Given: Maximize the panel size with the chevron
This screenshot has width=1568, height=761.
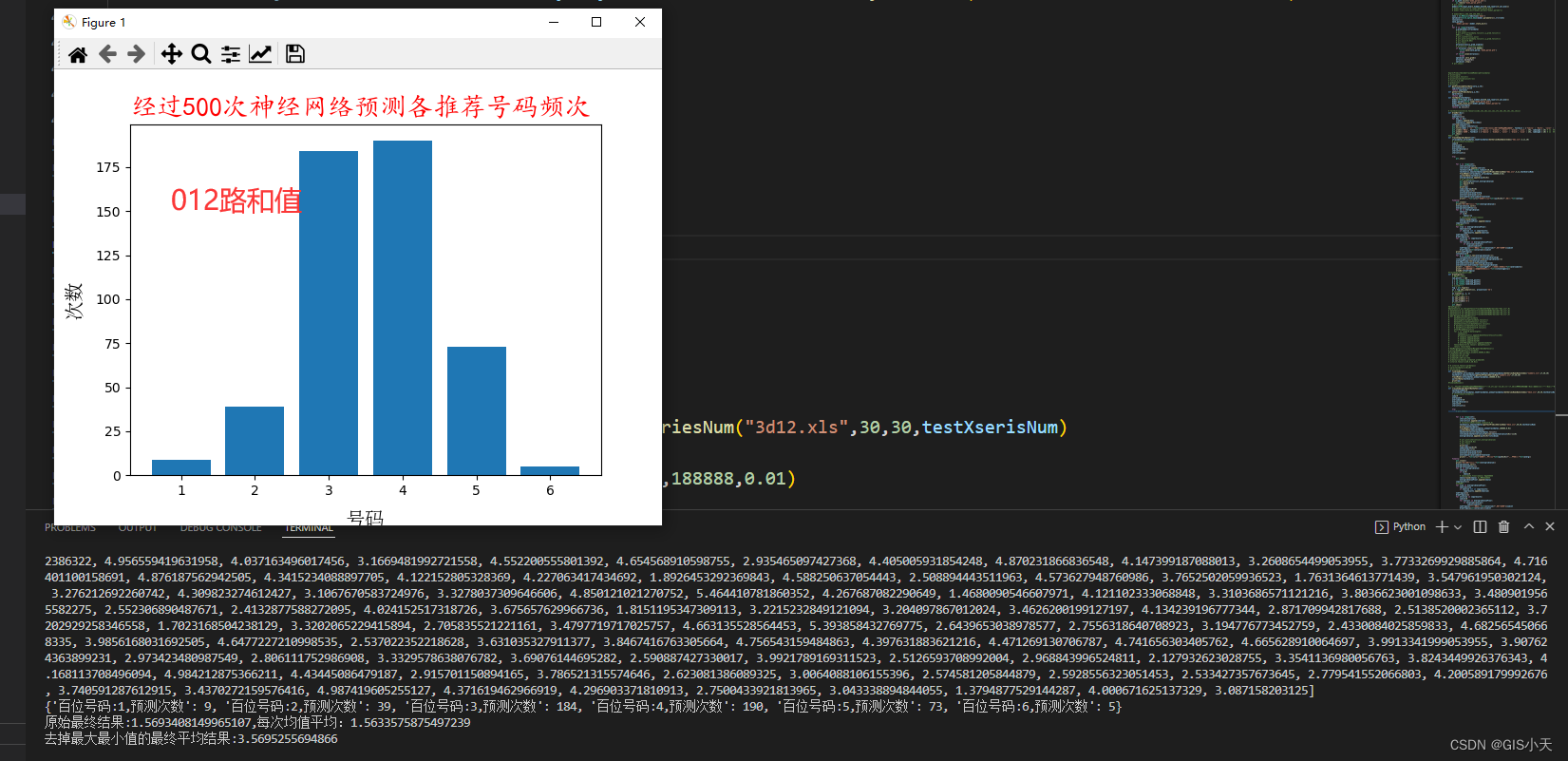Looking at the screenshot, I should 1529,526.
